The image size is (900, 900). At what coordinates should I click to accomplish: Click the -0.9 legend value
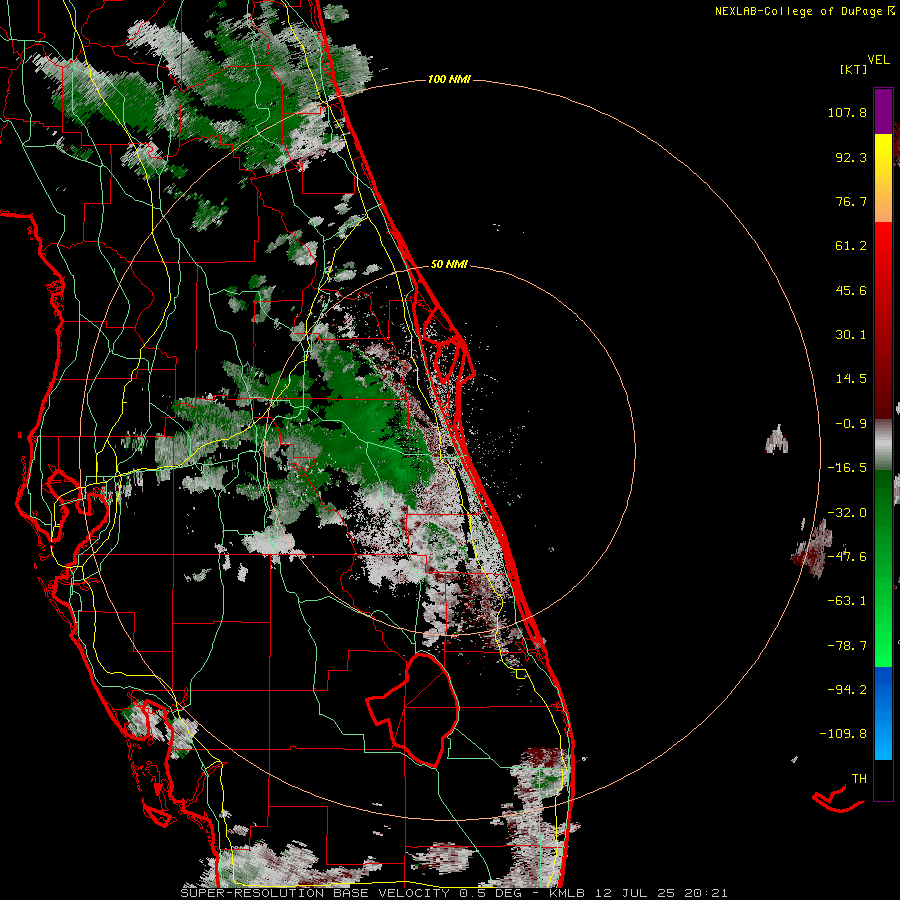[x=851, y=424]
